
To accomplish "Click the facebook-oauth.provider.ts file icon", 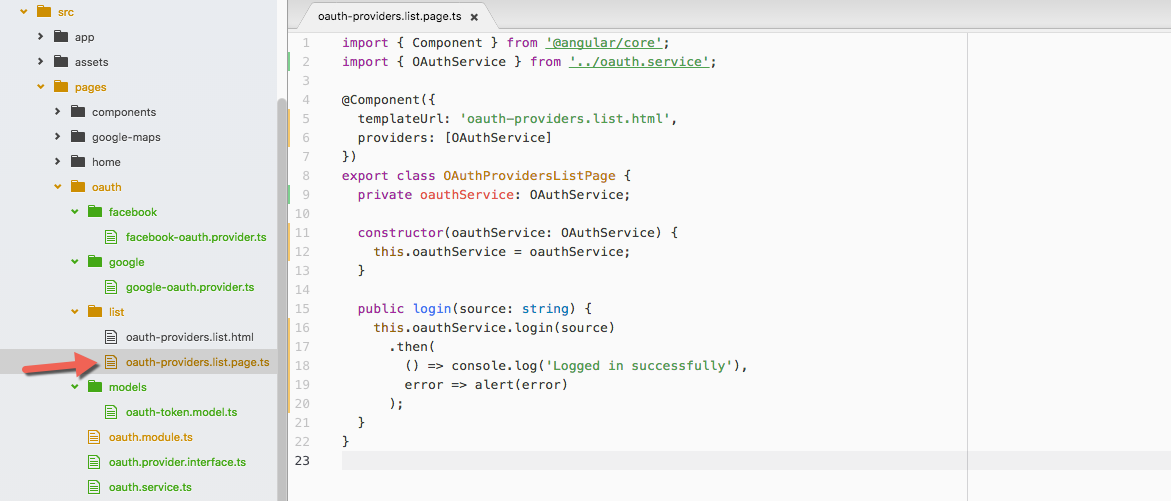I will [111, 237].
